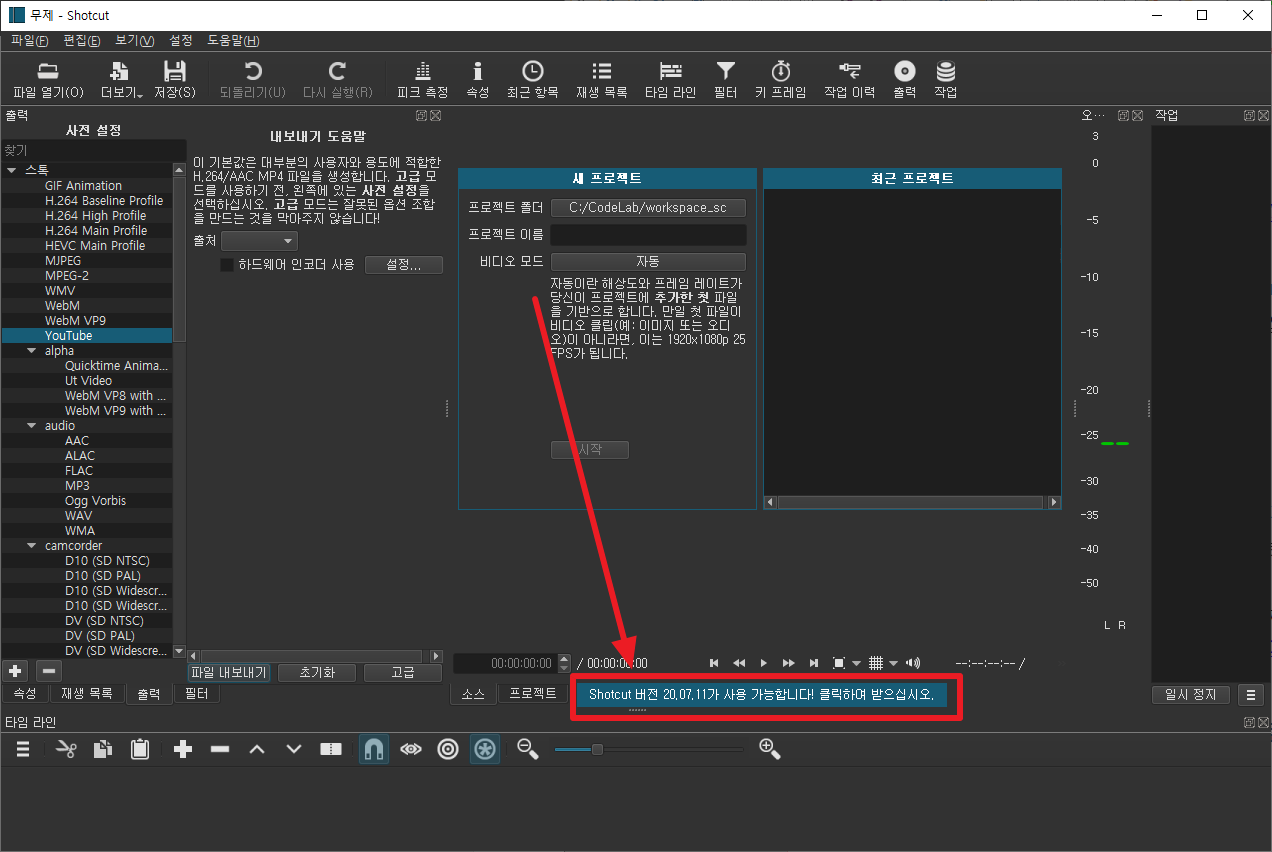Screen dimensions: 1272x852
Task: Open the 비디오 모드 자동 selector
Action: [648, 262]
